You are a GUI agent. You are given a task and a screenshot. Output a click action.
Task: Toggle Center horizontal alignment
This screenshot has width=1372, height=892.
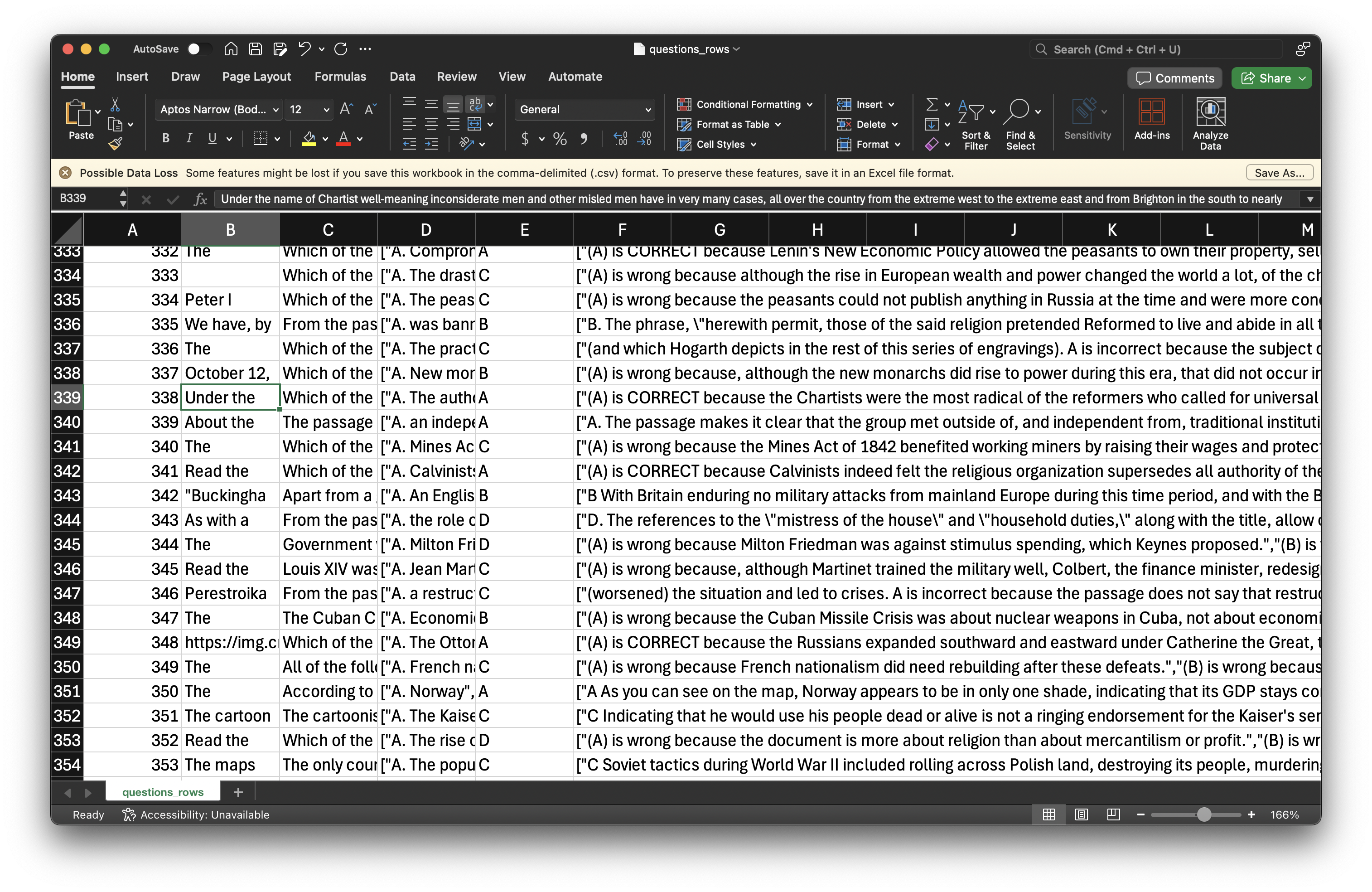tap(431, 124)
